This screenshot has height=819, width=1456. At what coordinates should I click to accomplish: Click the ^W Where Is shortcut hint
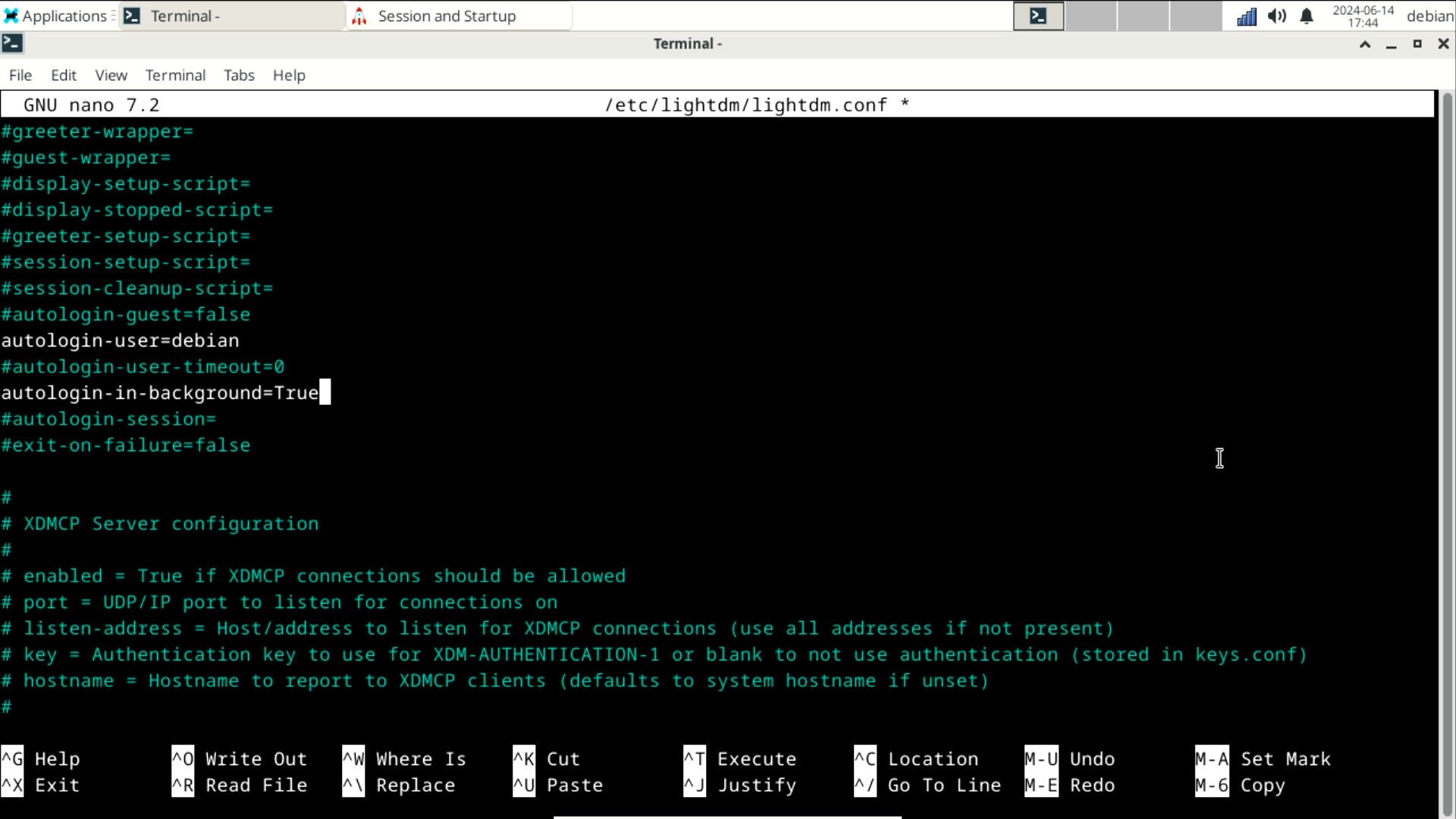404,759
